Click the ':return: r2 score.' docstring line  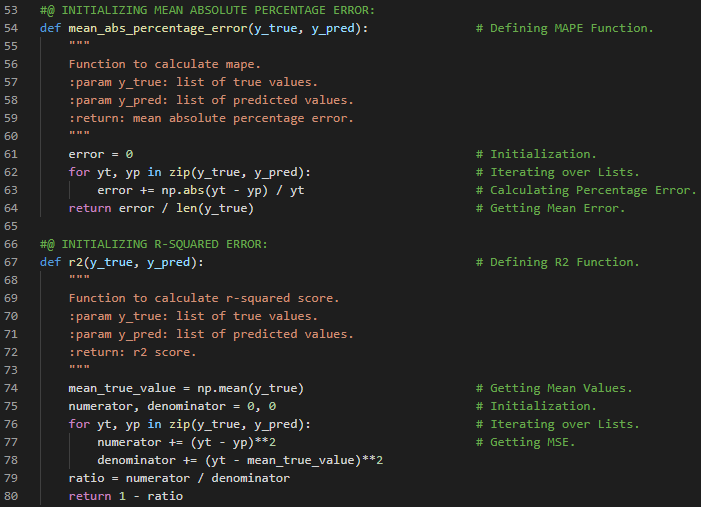[x=132, y=352]
